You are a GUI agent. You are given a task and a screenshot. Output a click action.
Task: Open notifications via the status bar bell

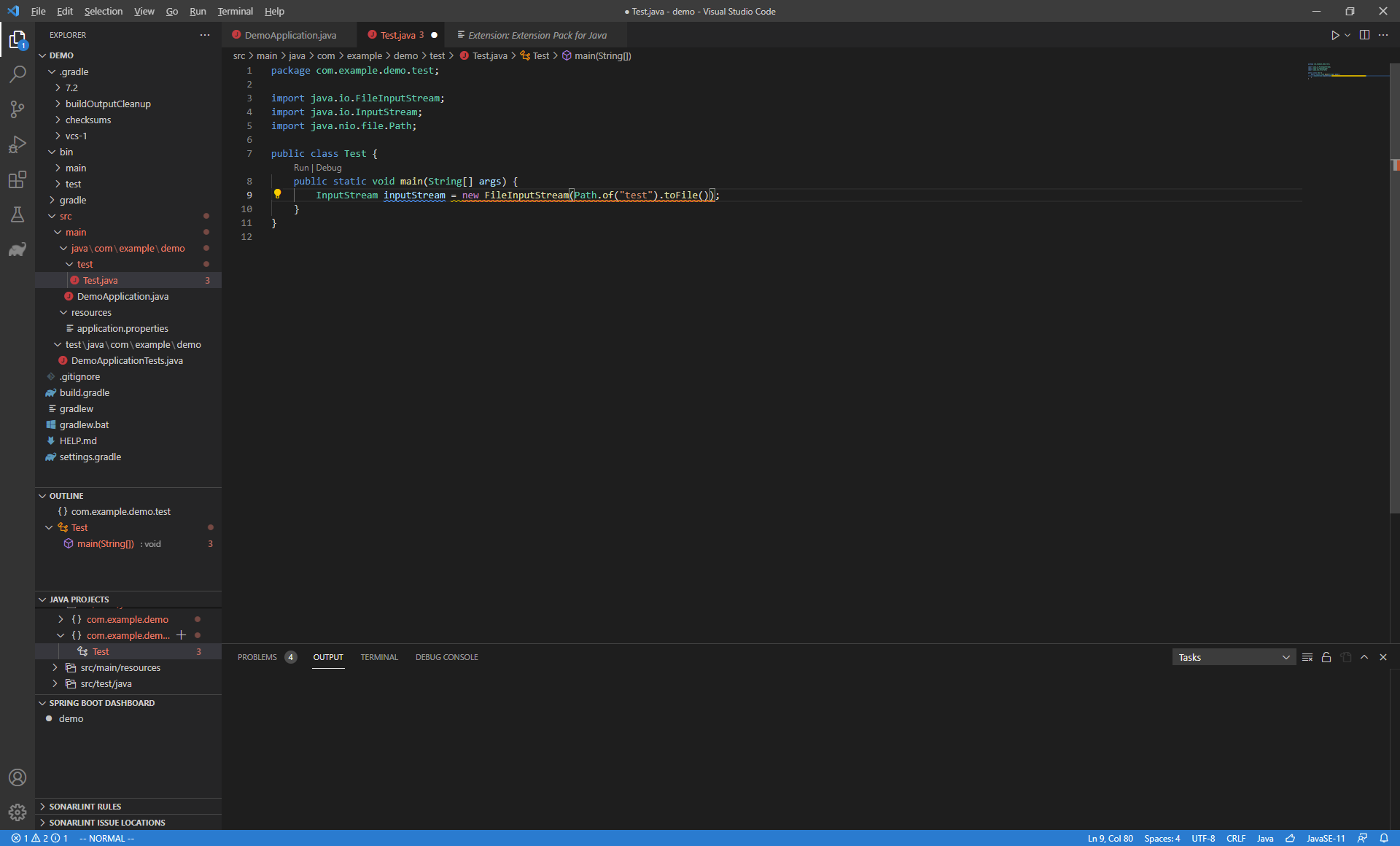pyautogui.click(x=1383, y=838)
